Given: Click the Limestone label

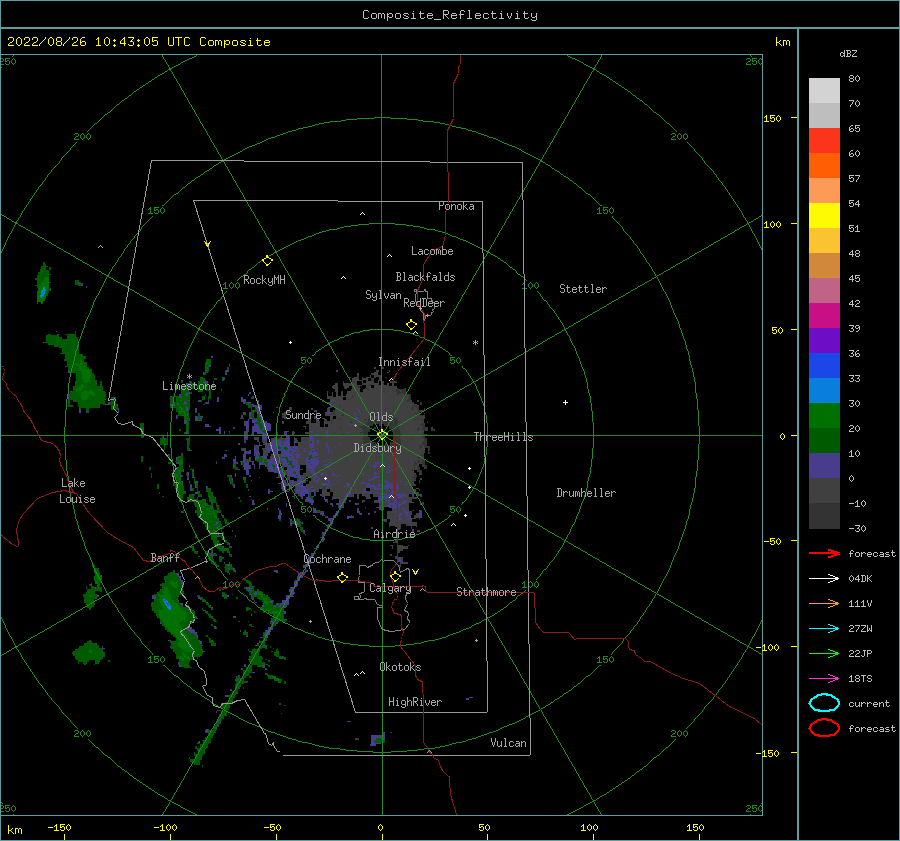Looking at the screenshot, I should [x=189, y=386].
